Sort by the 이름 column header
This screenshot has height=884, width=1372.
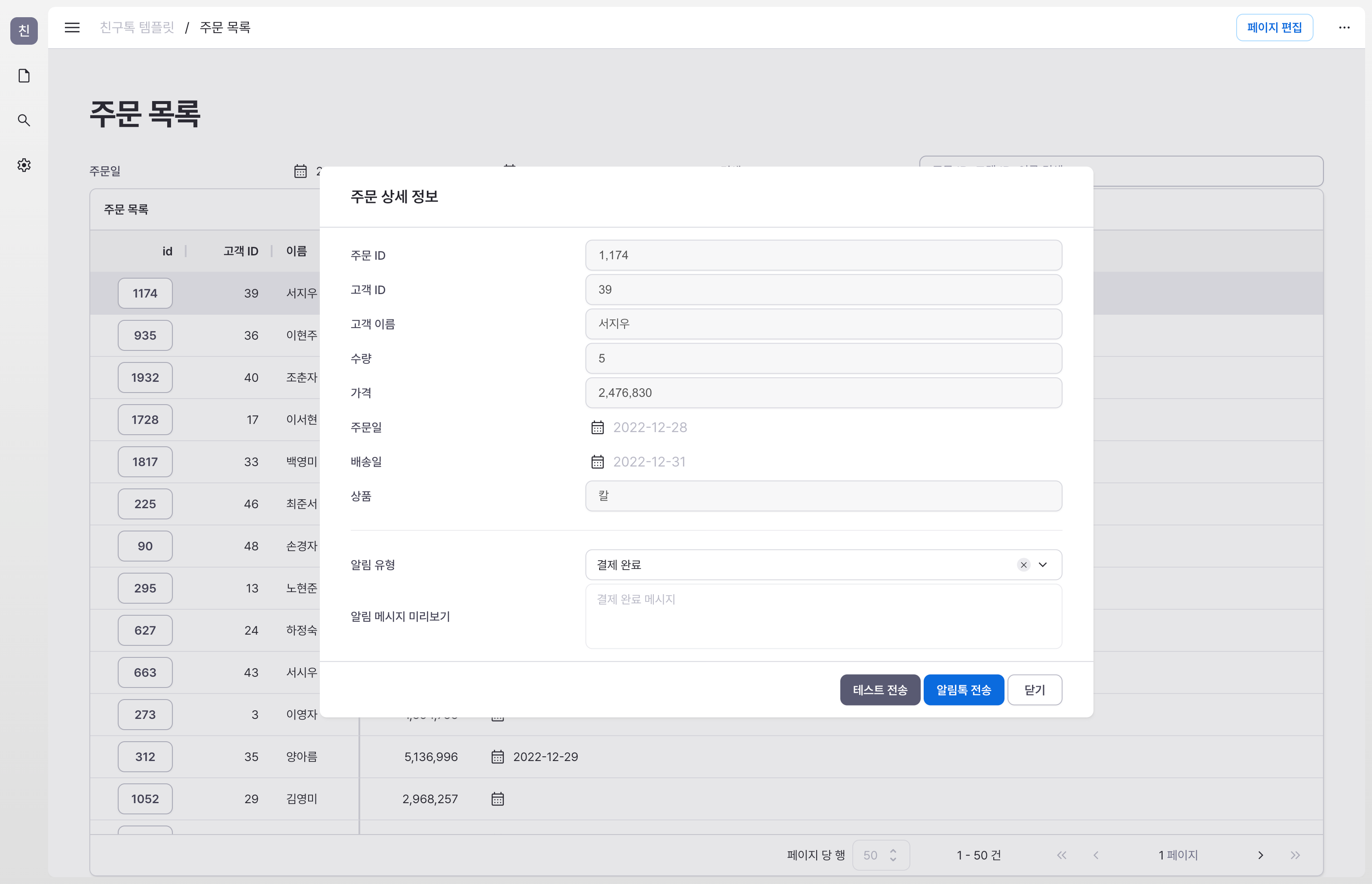[x=297, y=252]
